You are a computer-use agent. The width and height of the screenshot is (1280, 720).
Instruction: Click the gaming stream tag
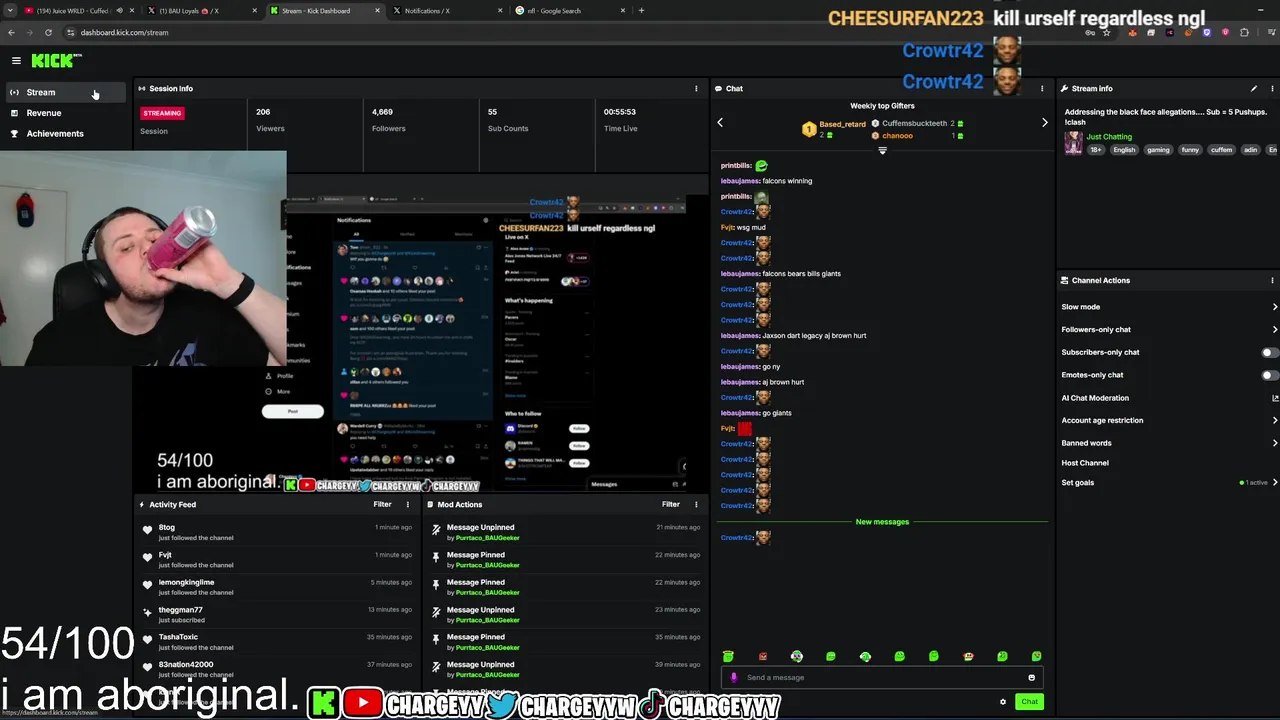coord(1158,150)
